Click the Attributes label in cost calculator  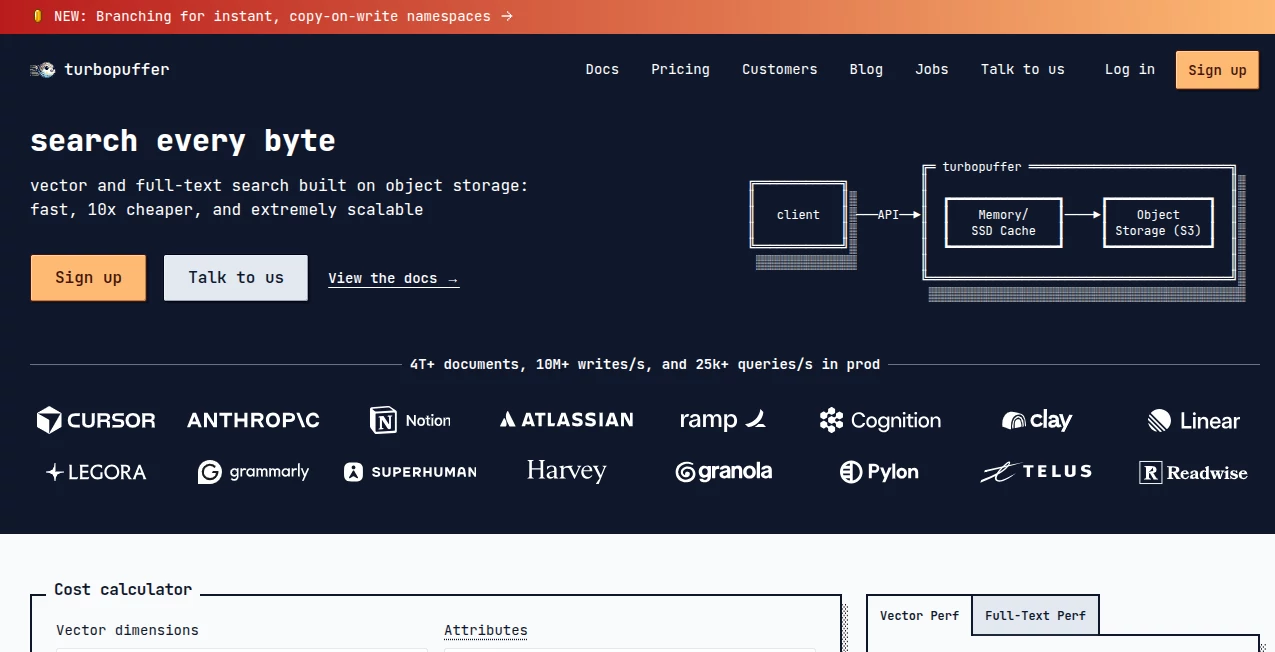[486, 630]
